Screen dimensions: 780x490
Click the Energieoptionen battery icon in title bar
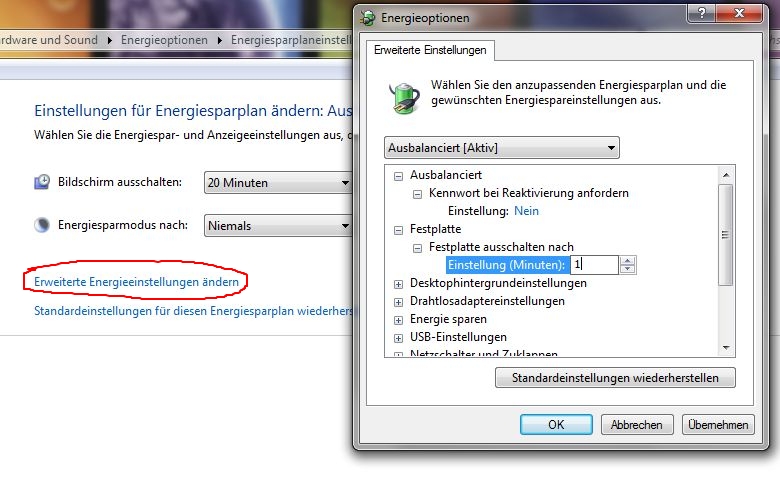pyautogui.click(x=368, y=18)
